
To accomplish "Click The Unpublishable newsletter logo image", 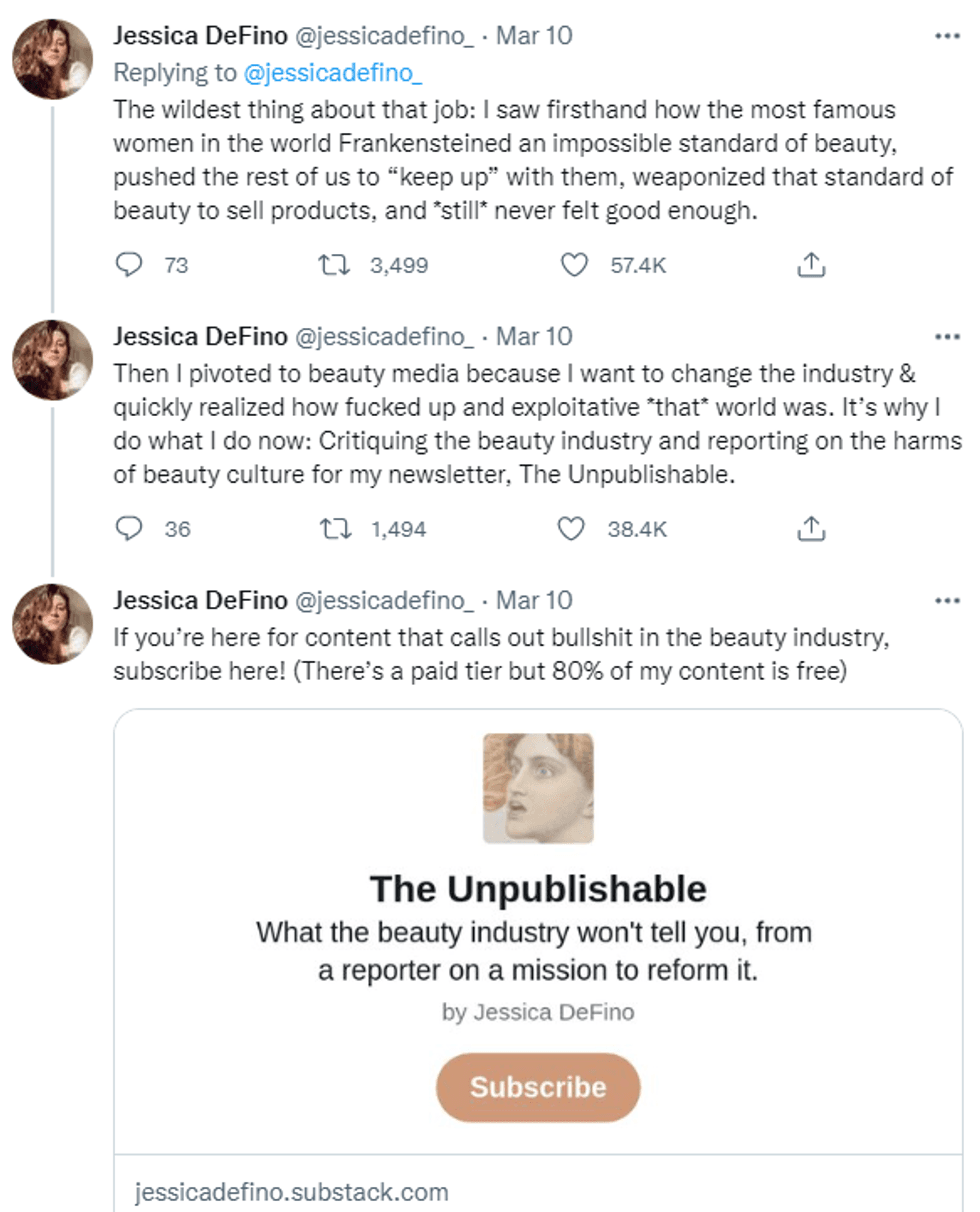I will (x=538, y=788).
